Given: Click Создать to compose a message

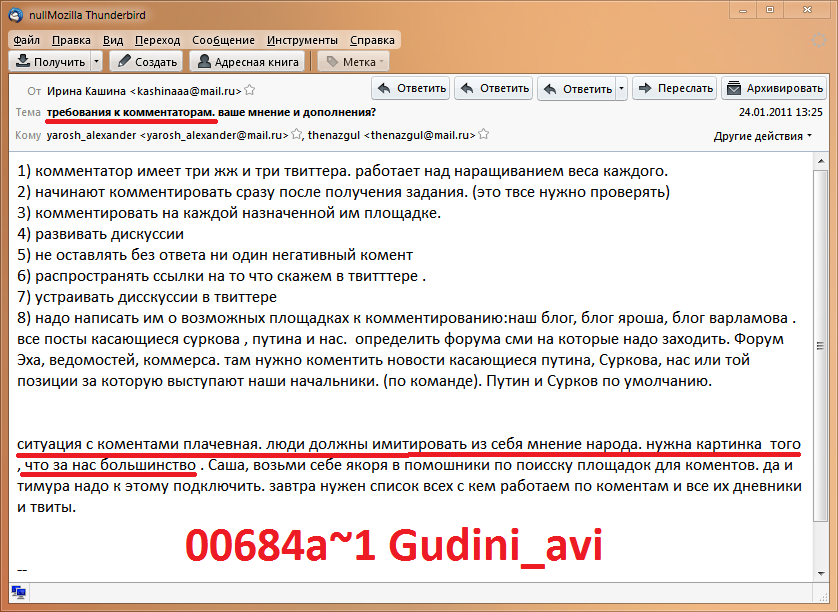Looking at the screenshot, I should point(146,62).
